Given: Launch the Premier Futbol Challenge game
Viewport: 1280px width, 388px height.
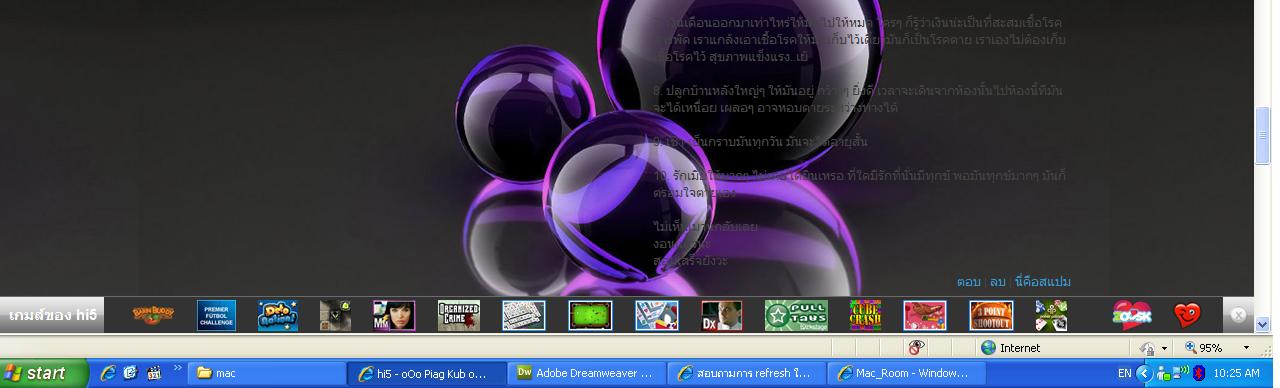Looking at the screenshot, I should pos(216,315).
